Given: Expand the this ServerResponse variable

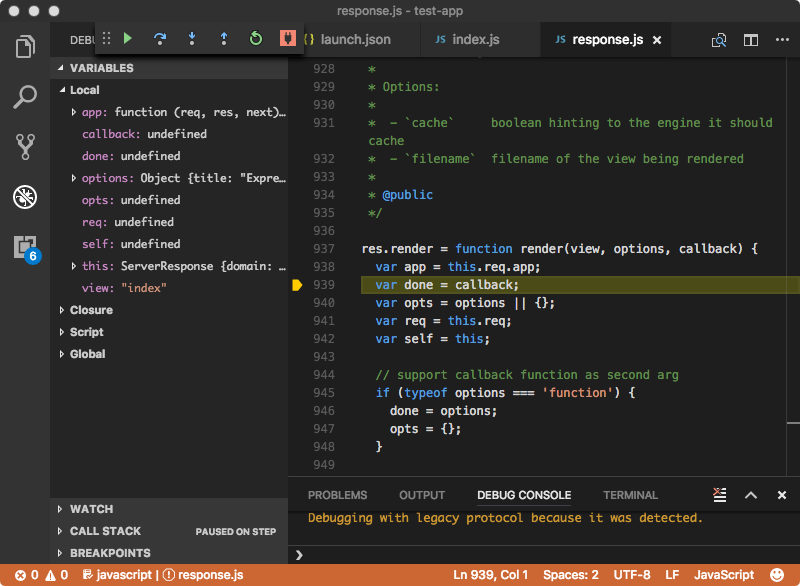Looking at the screenshot, I should click(73, 266).
